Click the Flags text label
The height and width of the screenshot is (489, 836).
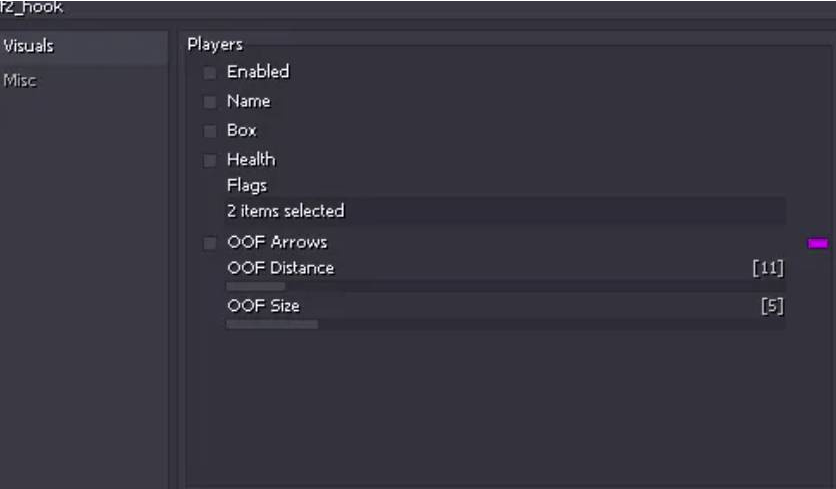tap(247, 185)
